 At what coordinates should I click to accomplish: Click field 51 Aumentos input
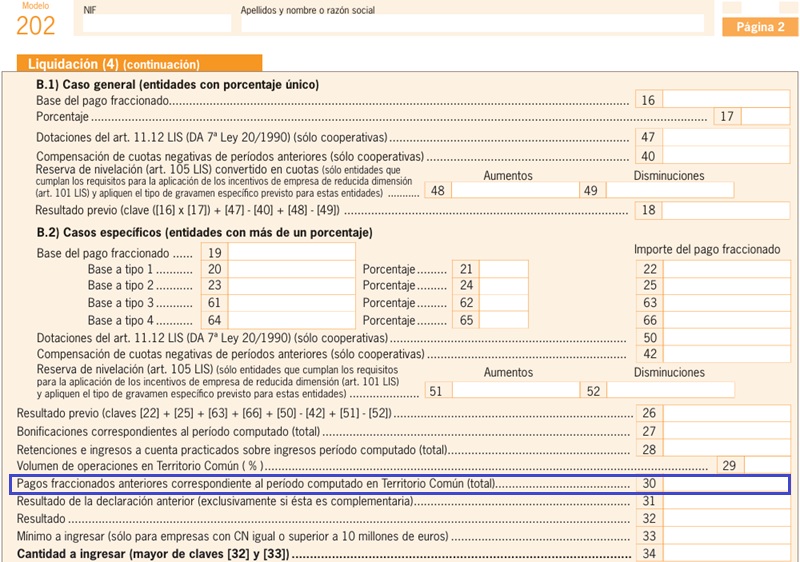[x=516, y=391]
